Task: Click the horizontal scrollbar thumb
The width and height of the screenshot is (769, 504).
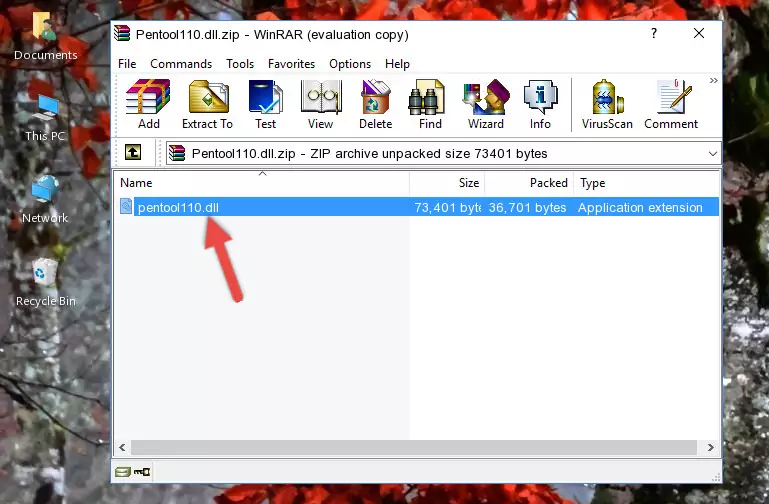Action: click(413, 447)
